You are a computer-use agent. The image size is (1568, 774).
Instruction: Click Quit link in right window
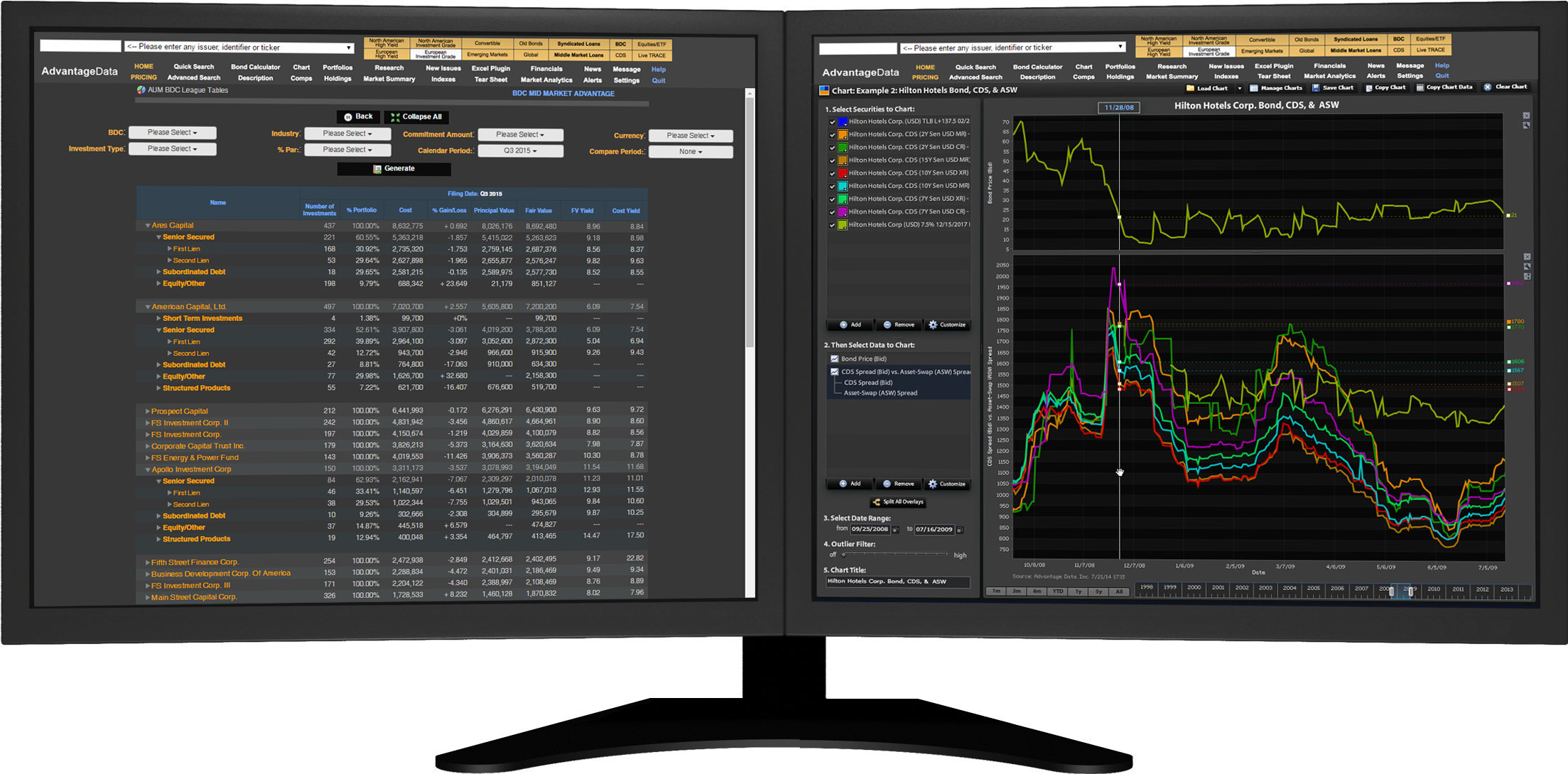coord(1442,76)
